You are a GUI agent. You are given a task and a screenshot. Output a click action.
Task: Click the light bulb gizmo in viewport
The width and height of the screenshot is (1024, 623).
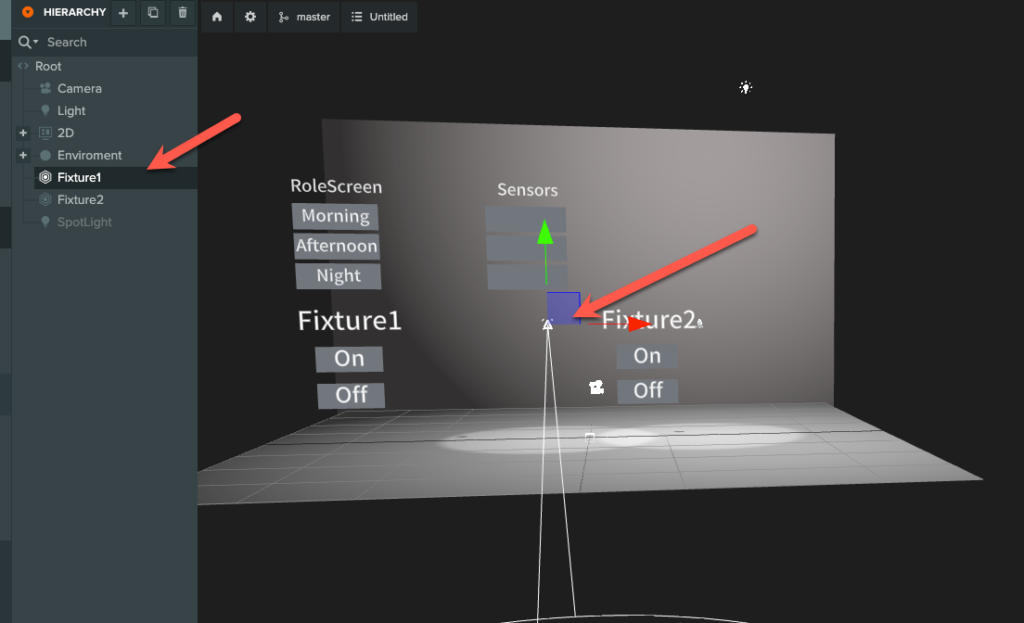(x=745, y=88)
